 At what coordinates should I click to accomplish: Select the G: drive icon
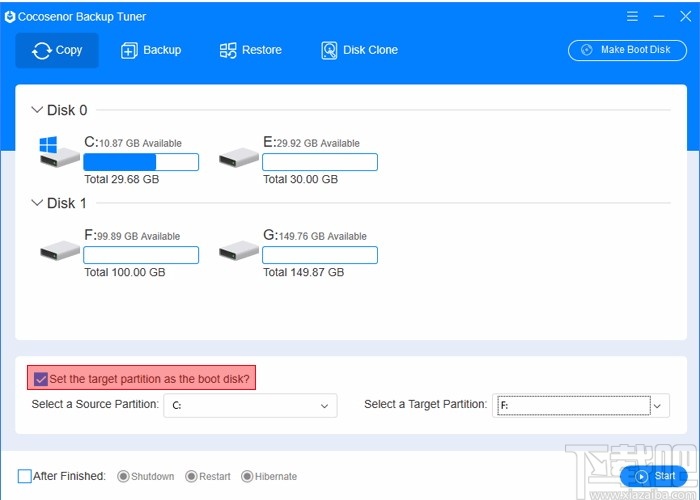click(x=239, y=250)
